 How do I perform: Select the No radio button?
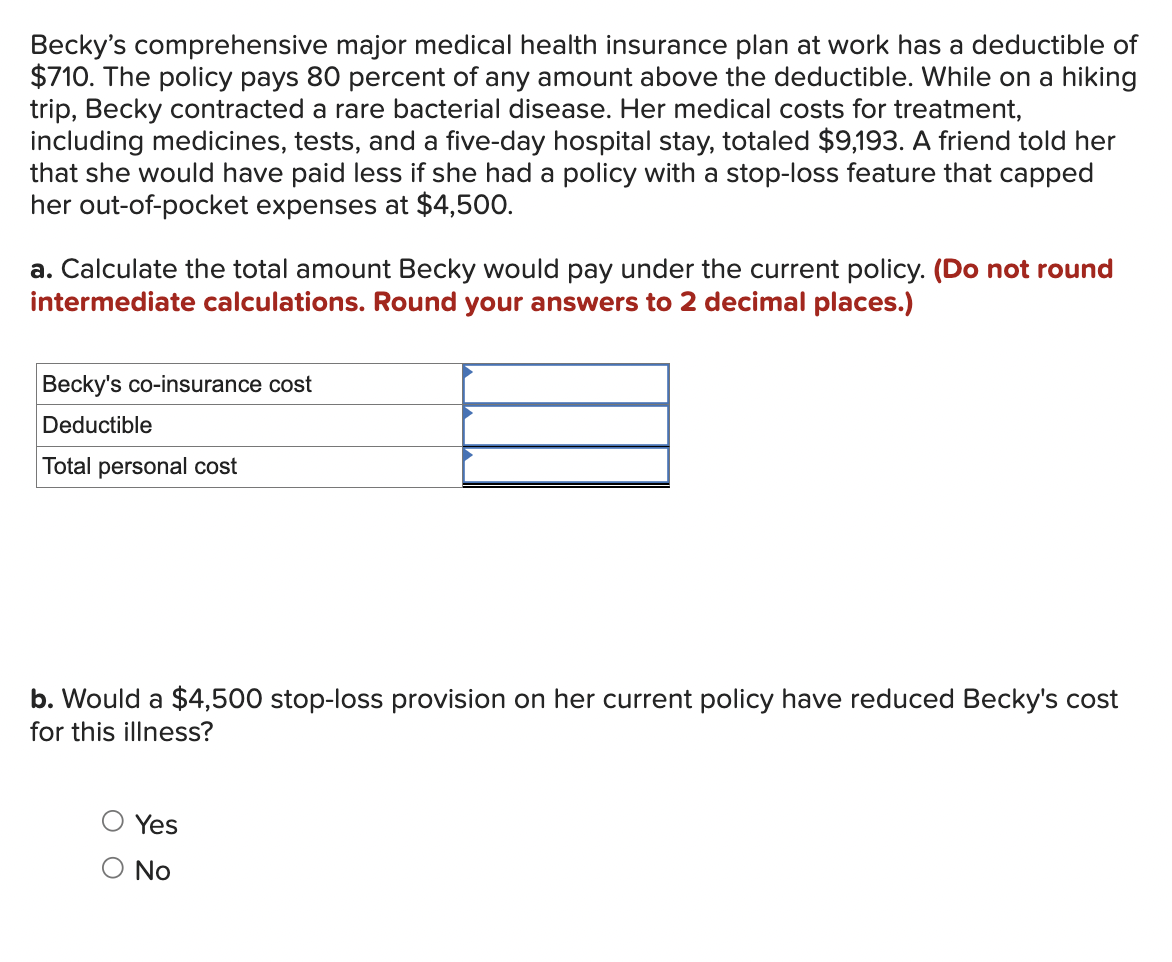point(112,867)
